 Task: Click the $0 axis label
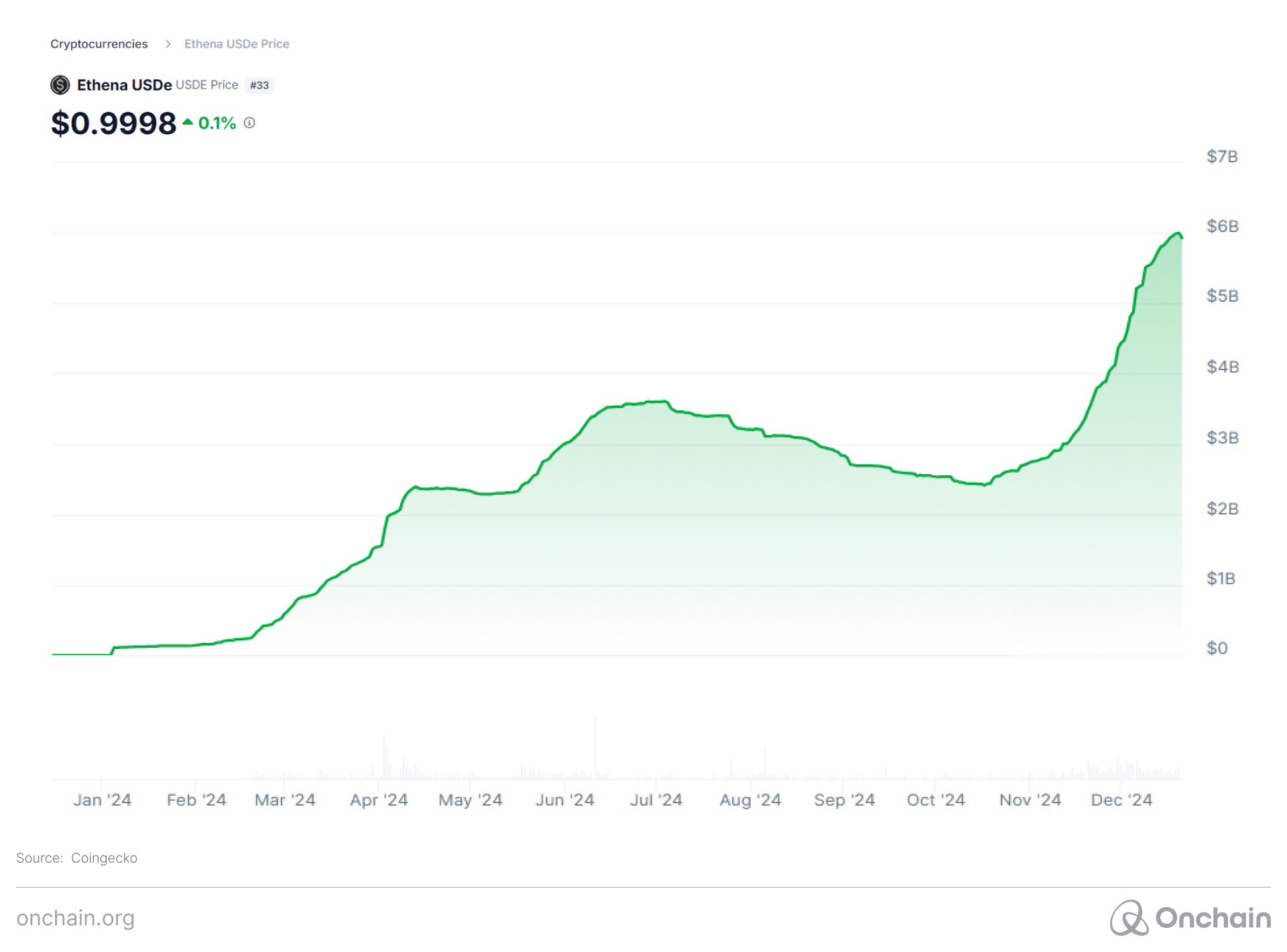tap(1217, 648)
